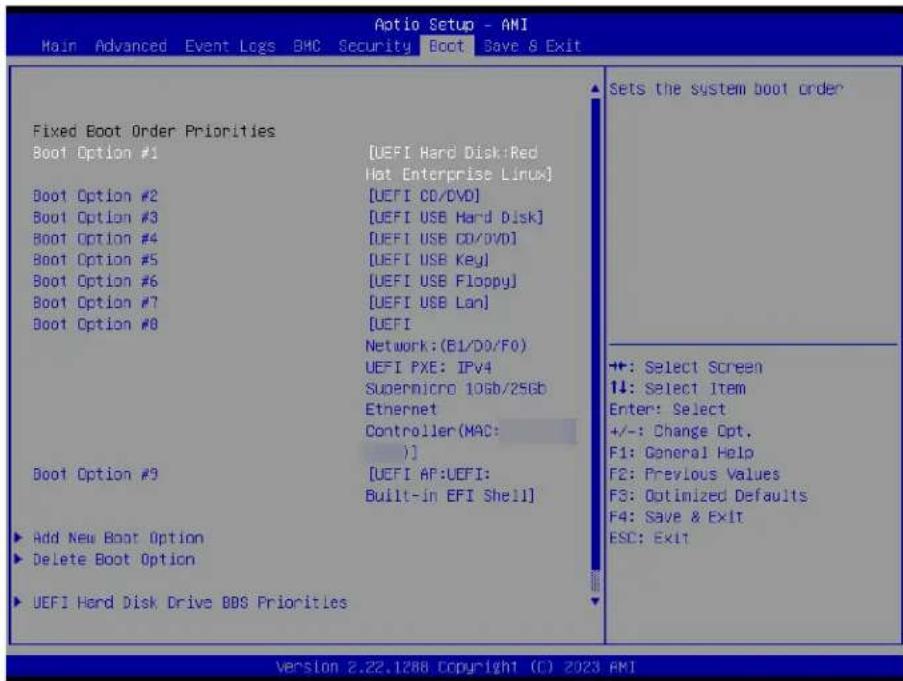
Task: Go to the BMC tab
Action: tap(306, 46)
